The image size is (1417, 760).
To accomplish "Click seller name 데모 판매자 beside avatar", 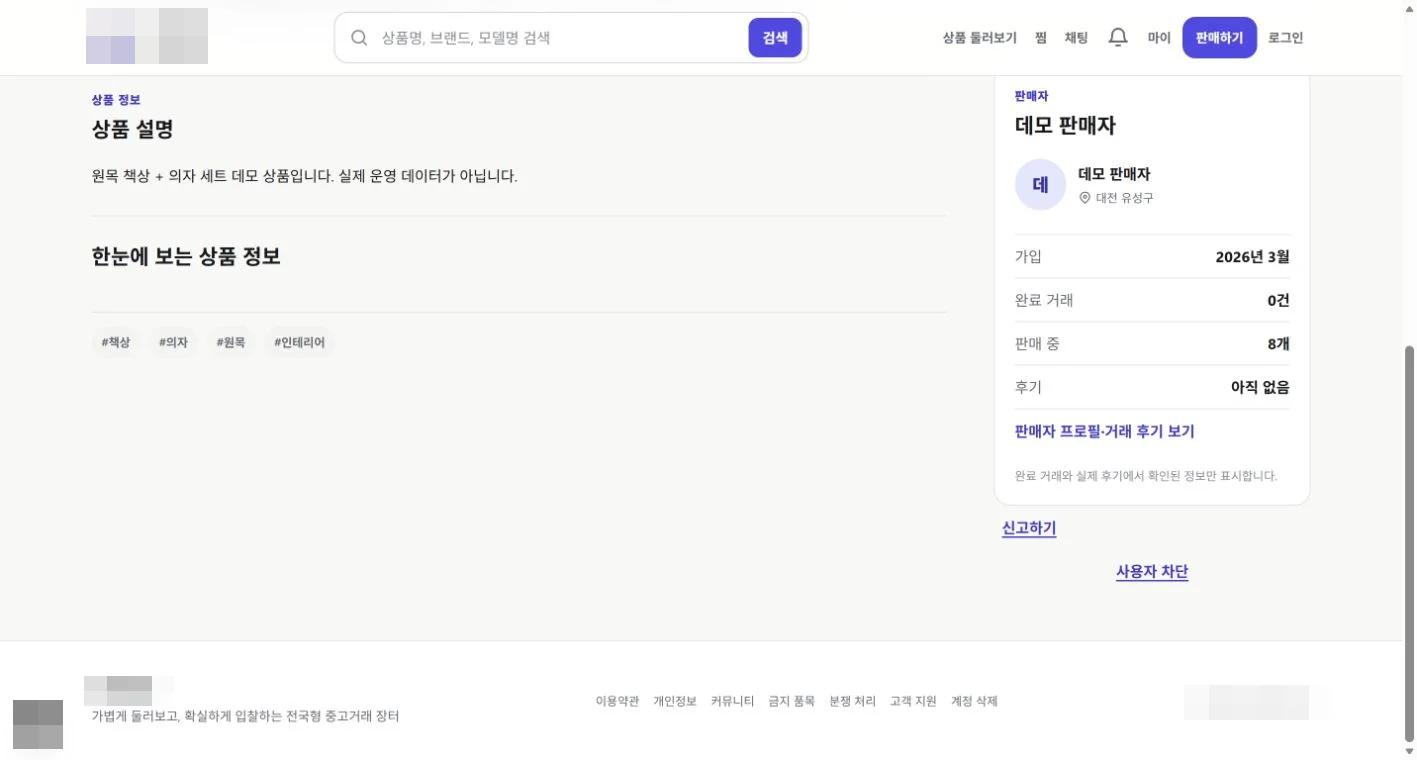I will (x=1114, y=174).
